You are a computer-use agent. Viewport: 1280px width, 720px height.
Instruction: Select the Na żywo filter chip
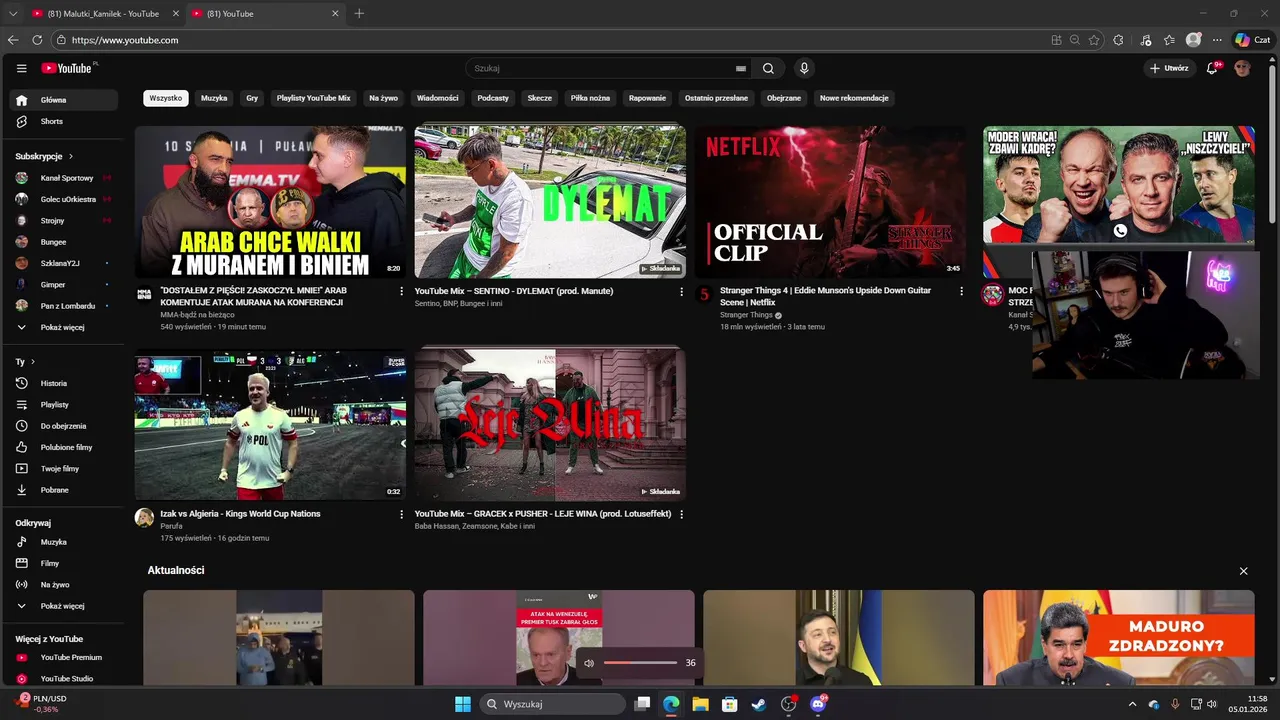point(383,98)
